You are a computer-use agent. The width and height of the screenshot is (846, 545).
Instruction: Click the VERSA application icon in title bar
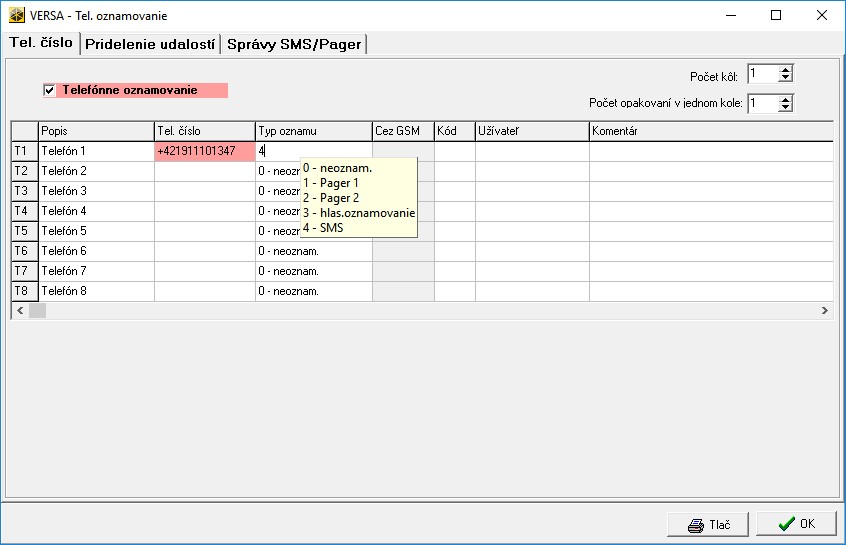[17, 16]
